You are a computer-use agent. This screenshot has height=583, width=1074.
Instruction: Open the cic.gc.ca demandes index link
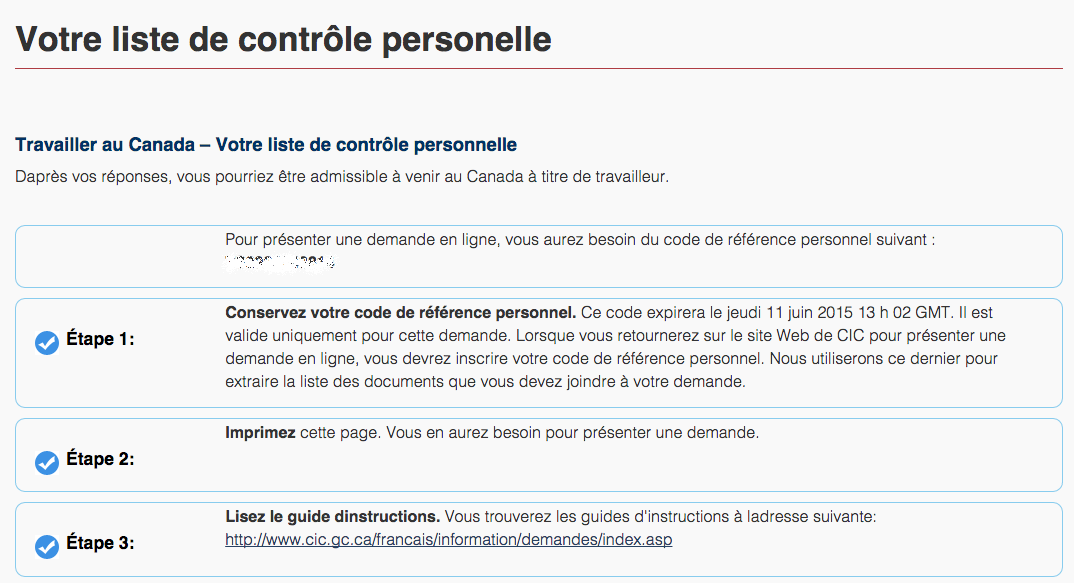tap(449, 540)
